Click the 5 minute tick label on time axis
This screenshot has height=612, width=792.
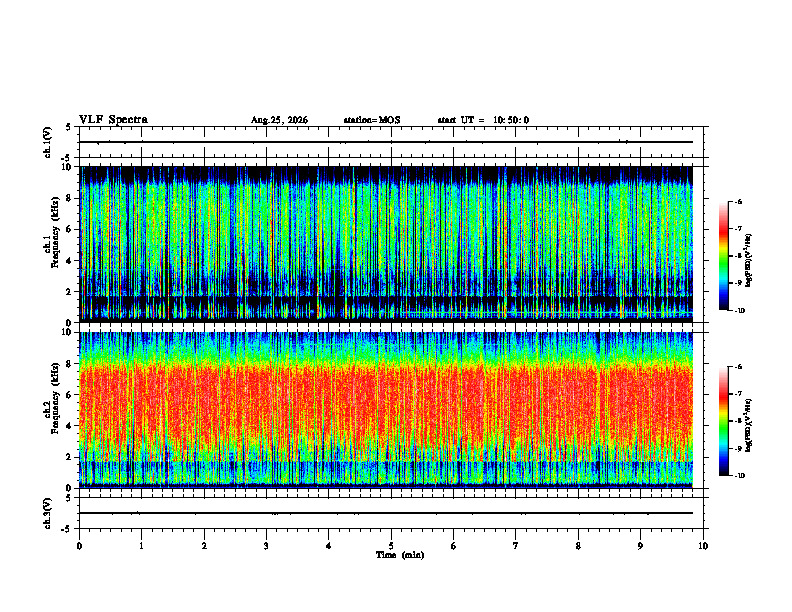pyautogui.click(x=391, y=546)
